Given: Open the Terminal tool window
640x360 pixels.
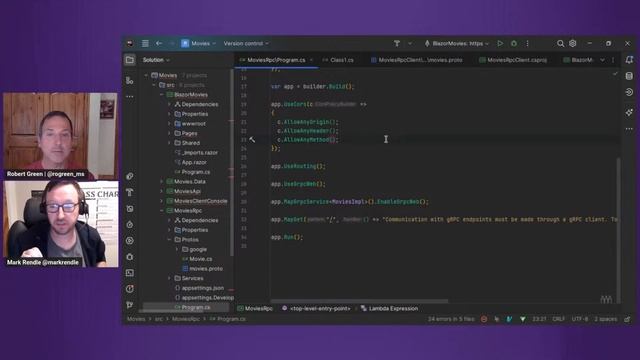Looking at the screenshot, I should click(130, 273).
